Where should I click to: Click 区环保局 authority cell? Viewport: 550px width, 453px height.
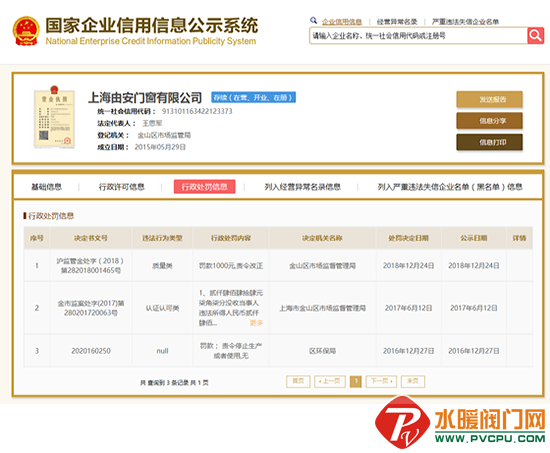pyautogui.click(x=322, y=351)
